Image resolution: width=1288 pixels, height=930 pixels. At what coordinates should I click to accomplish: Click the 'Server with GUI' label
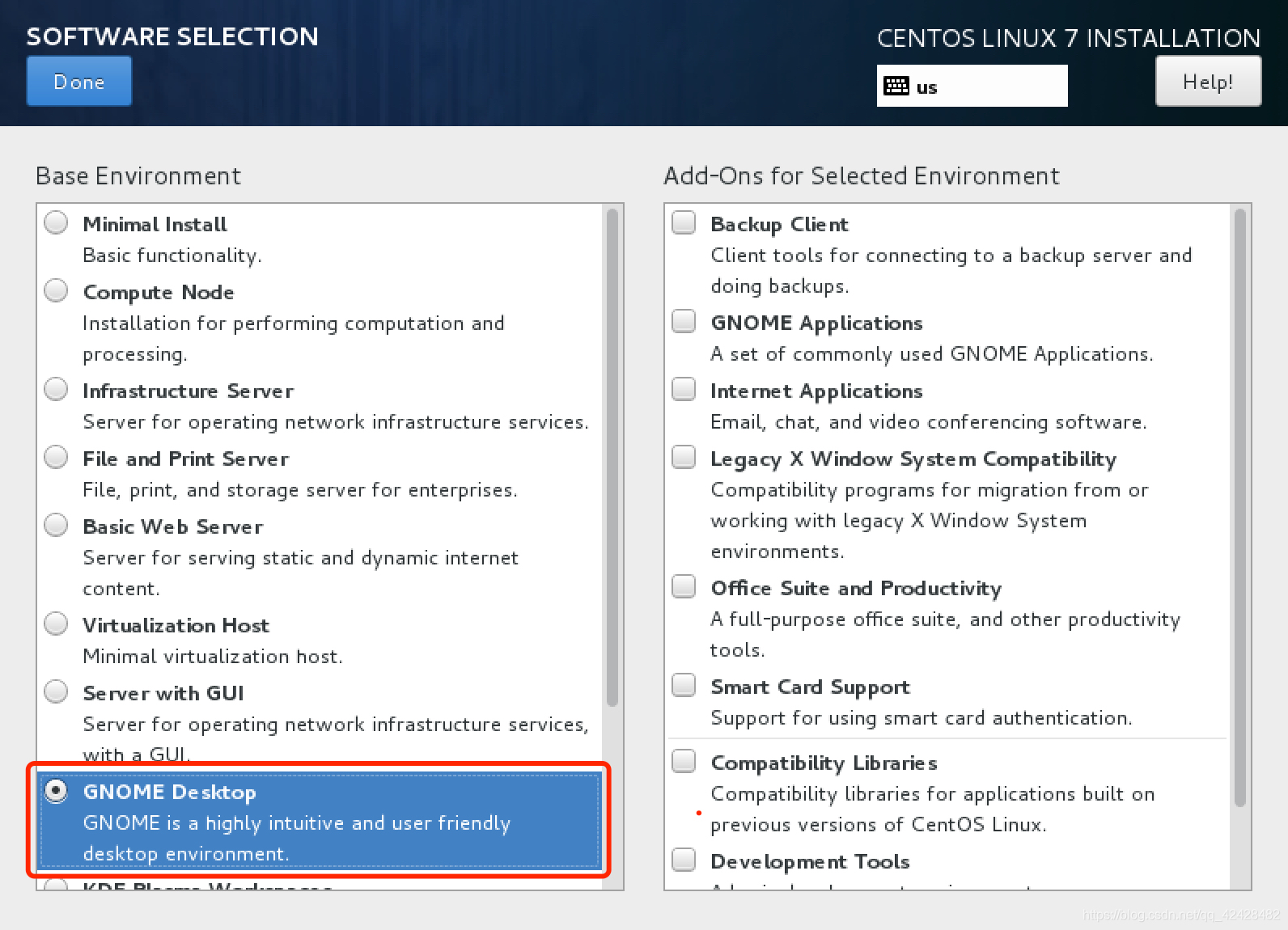click(x=163, y=693)
